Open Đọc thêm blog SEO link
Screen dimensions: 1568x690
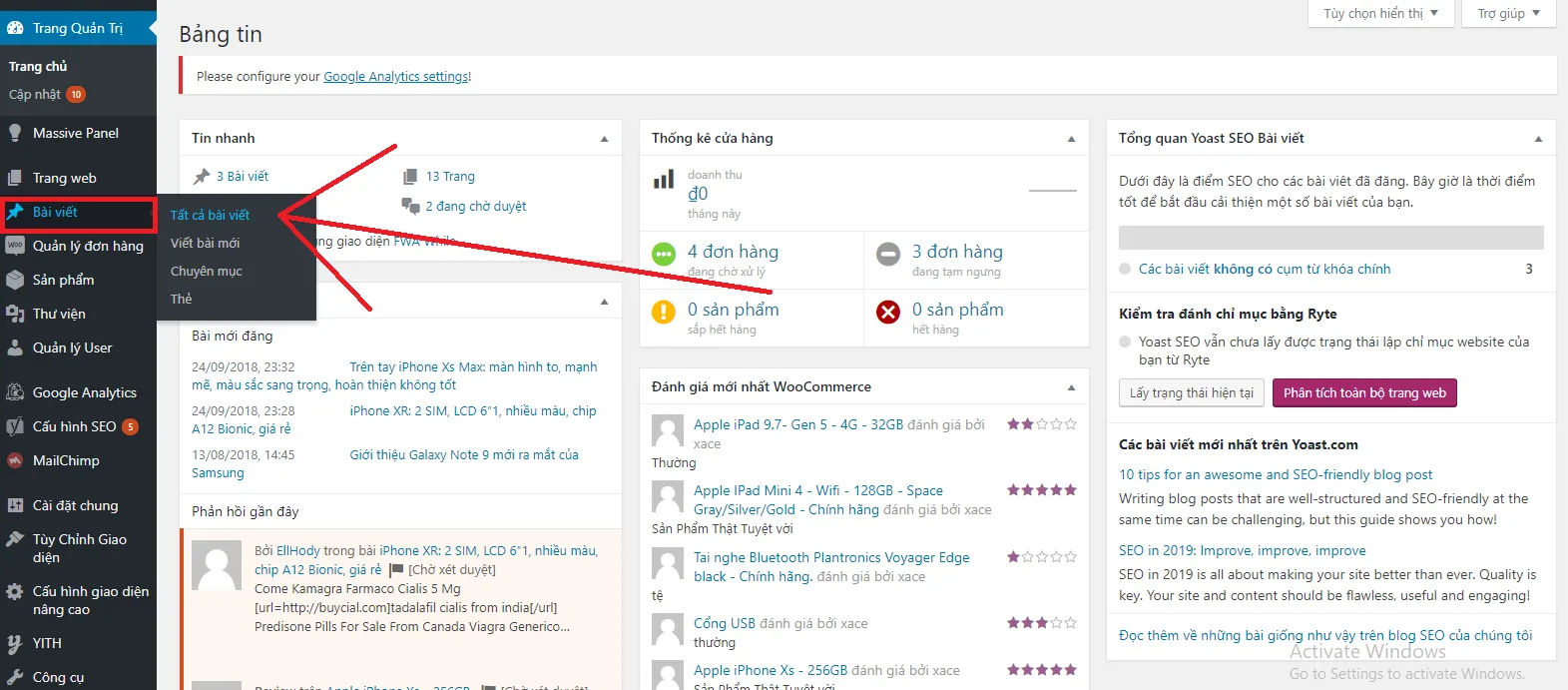[x=1325, y=635]
